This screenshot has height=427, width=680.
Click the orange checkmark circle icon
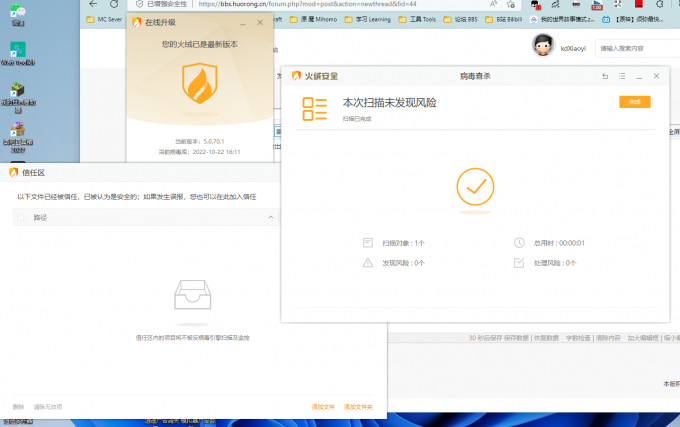(x=475, y=187)
